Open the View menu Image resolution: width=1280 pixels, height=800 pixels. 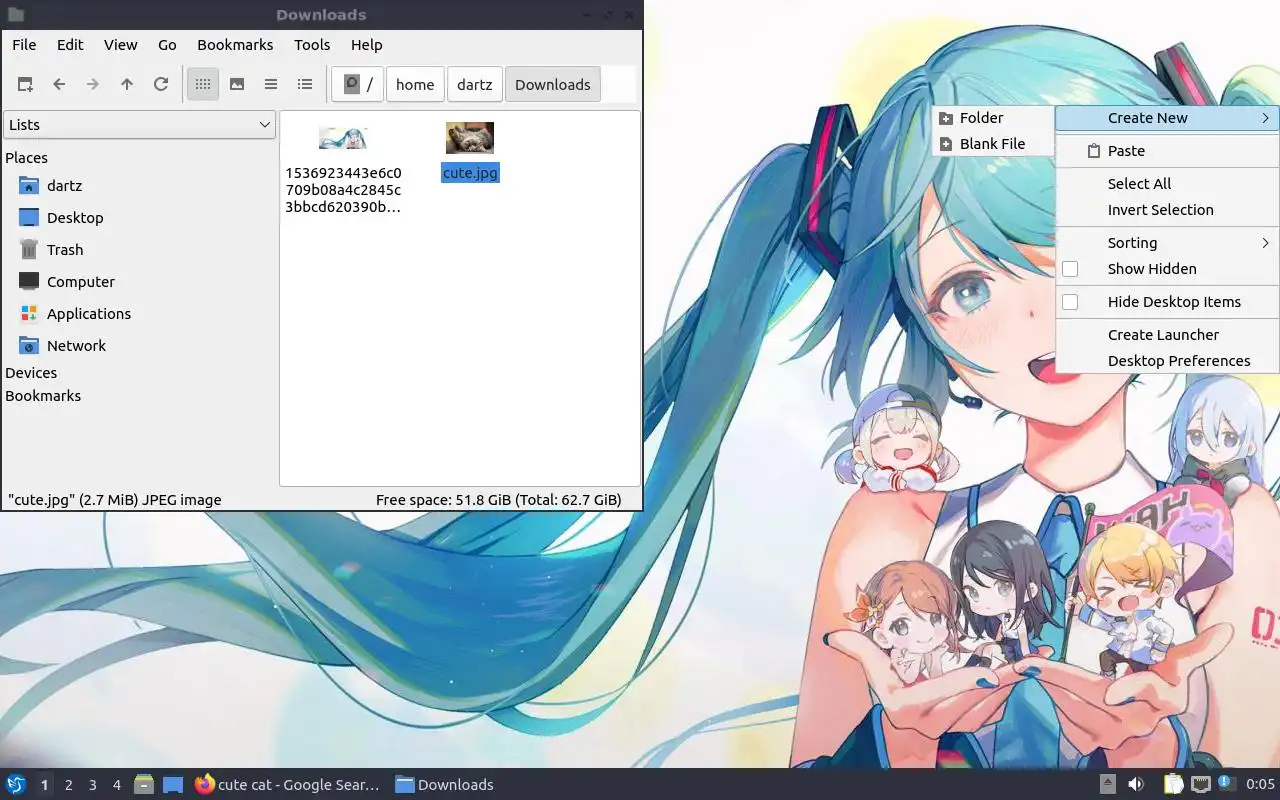[x=121, y=45]
